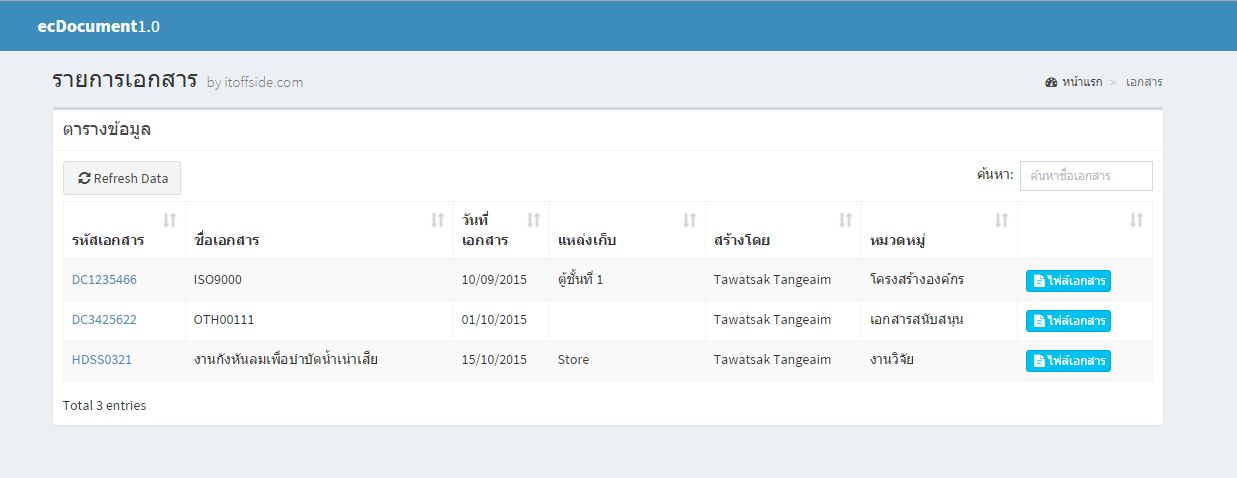Click the dashboard icon beside หน้าแรก
Image resolution: width=1237 pixels, height=478 pixels.
click(1051, 82)
